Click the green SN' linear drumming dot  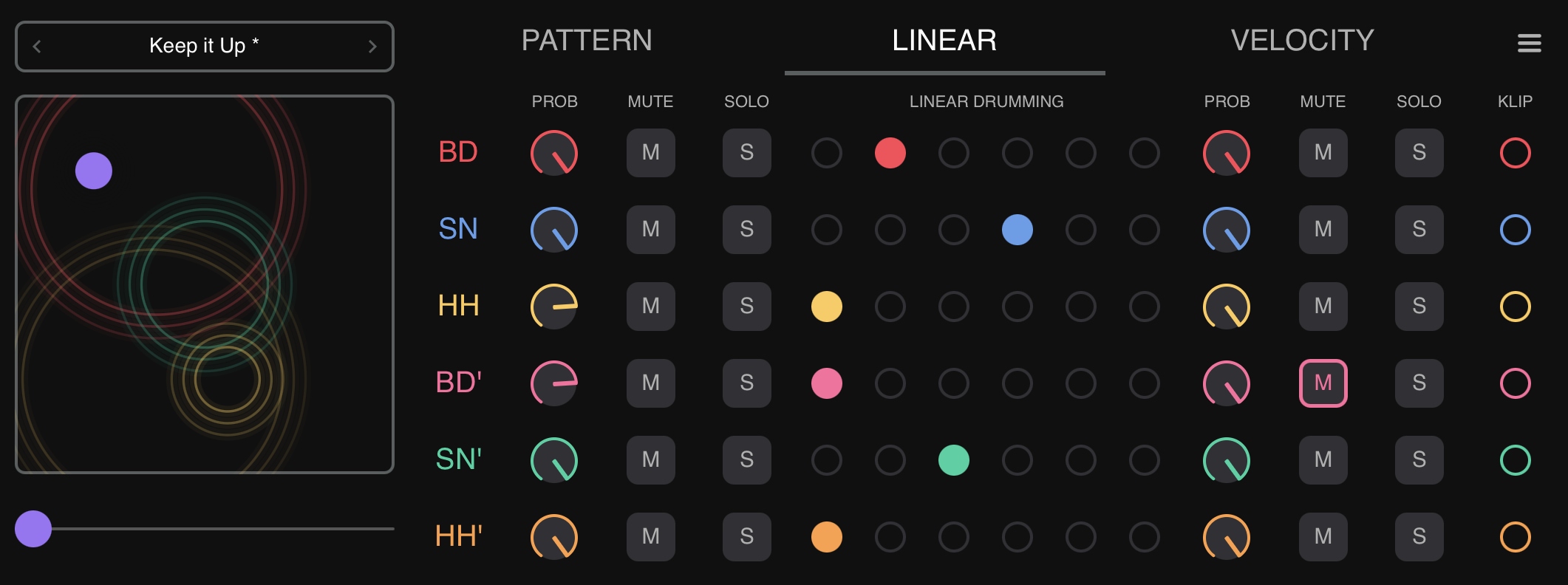tap(954, 460)
